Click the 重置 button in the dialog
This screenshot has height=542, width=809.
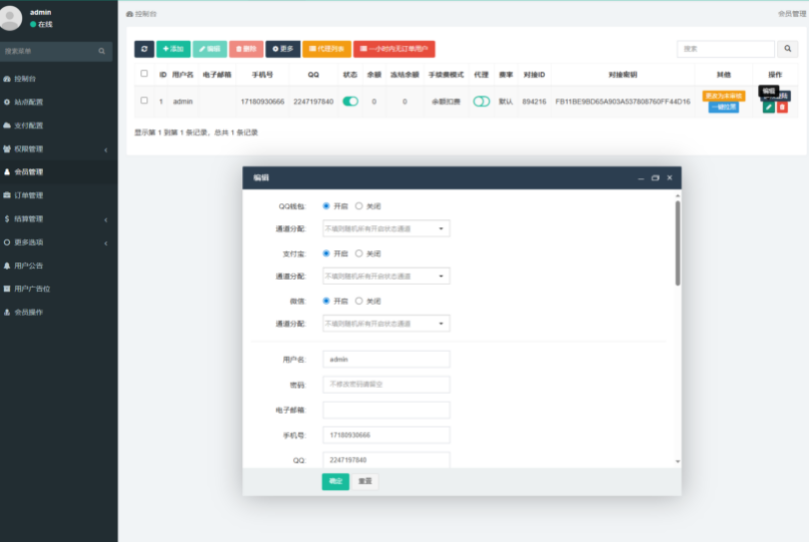(365, 481)
